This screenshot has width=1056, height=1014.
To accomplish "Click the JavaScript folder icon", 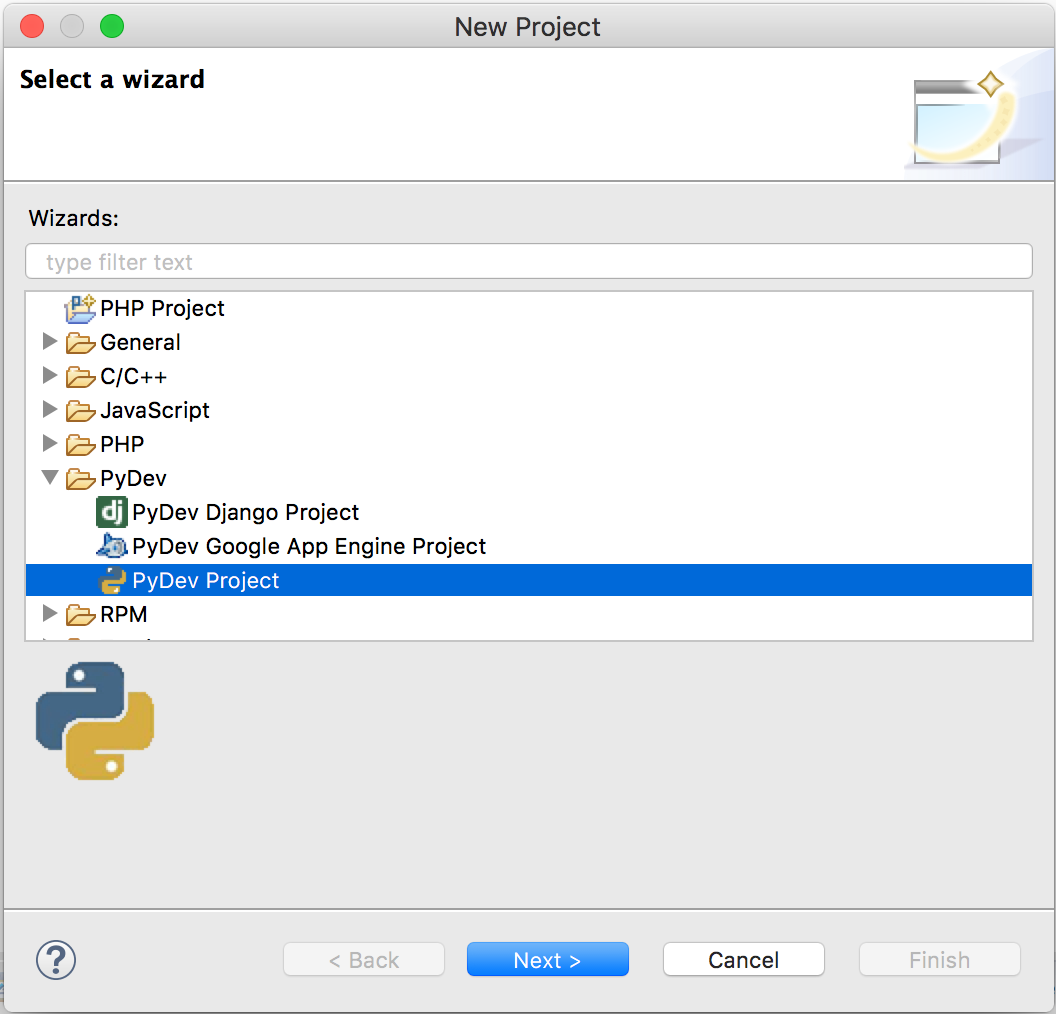I will point(80,411).
